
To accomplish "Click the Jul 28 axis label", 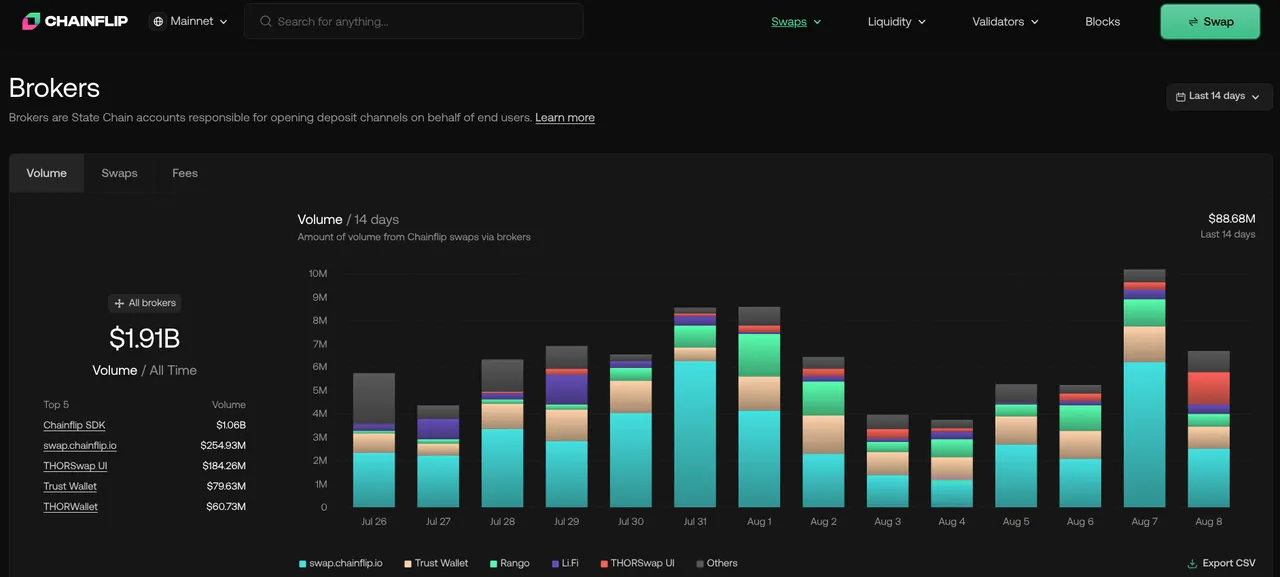I will (x=502, y=522).
